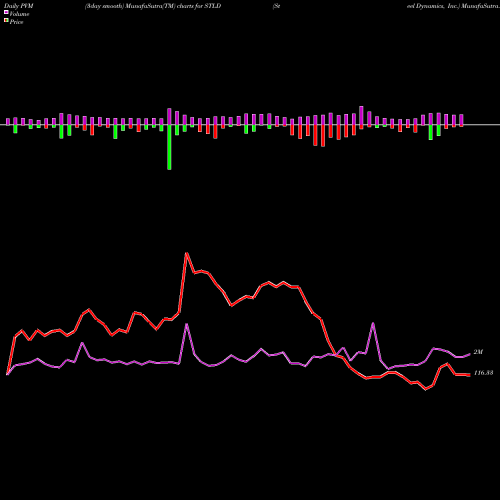Click the 116.33 price value label
500x500 pixels.
point(483,373)
